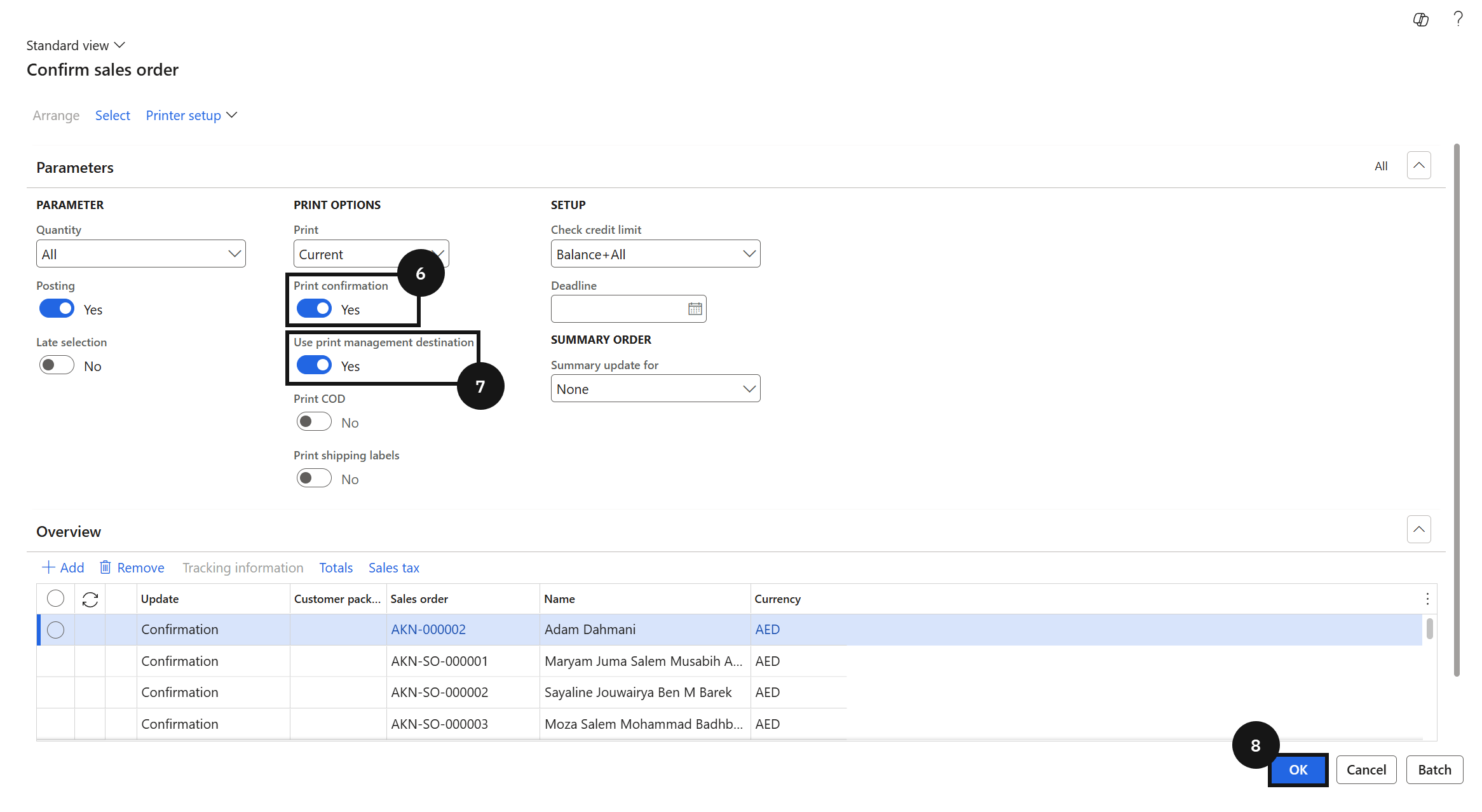
Task: Add a sales order line with Add
Action: 63,567
